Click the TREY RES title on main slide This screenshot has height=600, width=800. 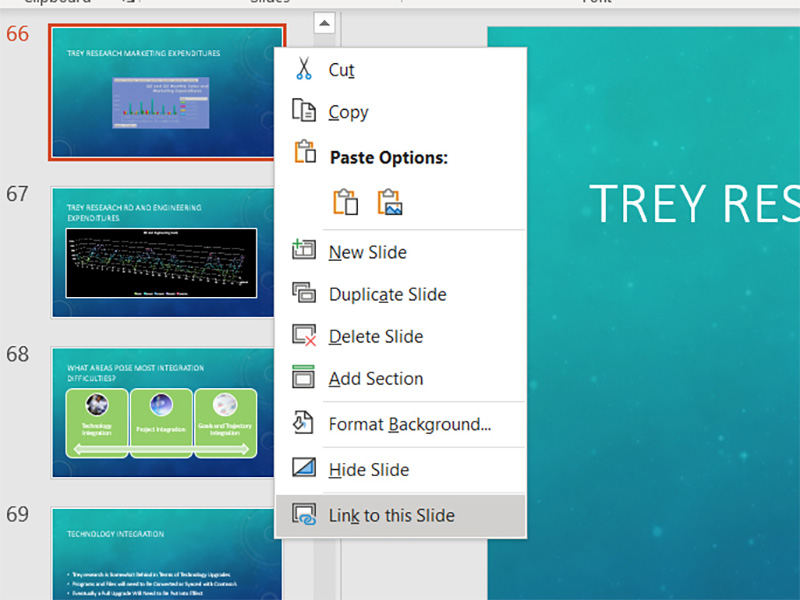[694, 204]
